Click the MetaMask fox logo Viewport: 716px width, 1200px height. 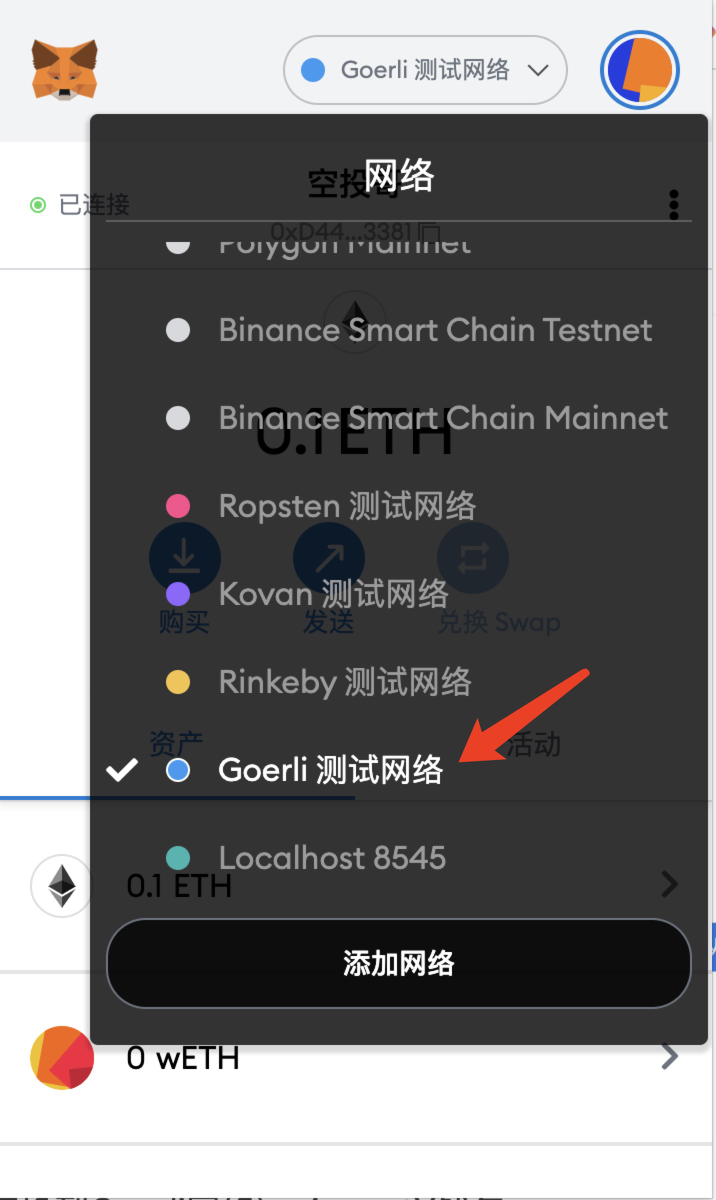click(x=64, y=69)
